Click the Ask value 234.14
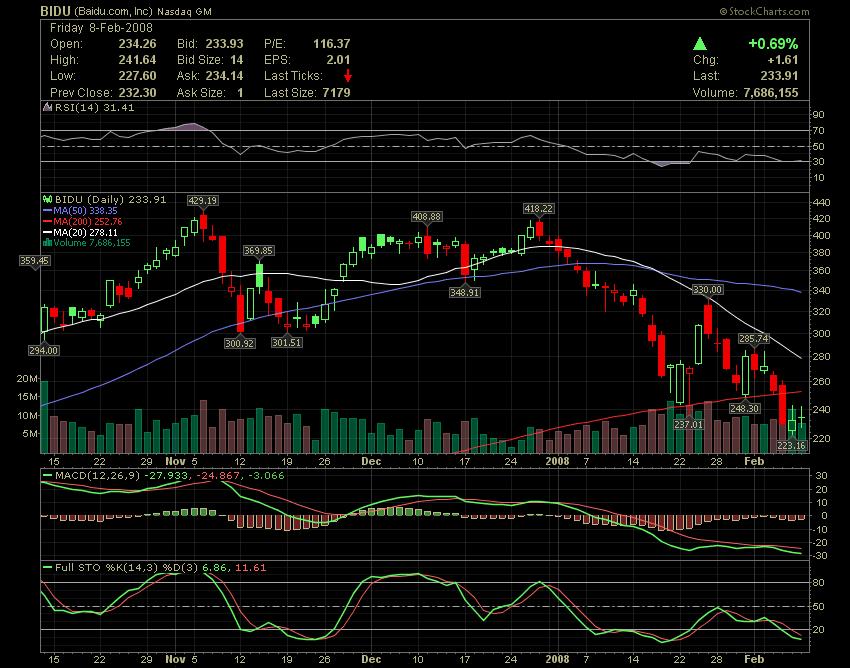This screenshot has width=850, height=668. 224,76
